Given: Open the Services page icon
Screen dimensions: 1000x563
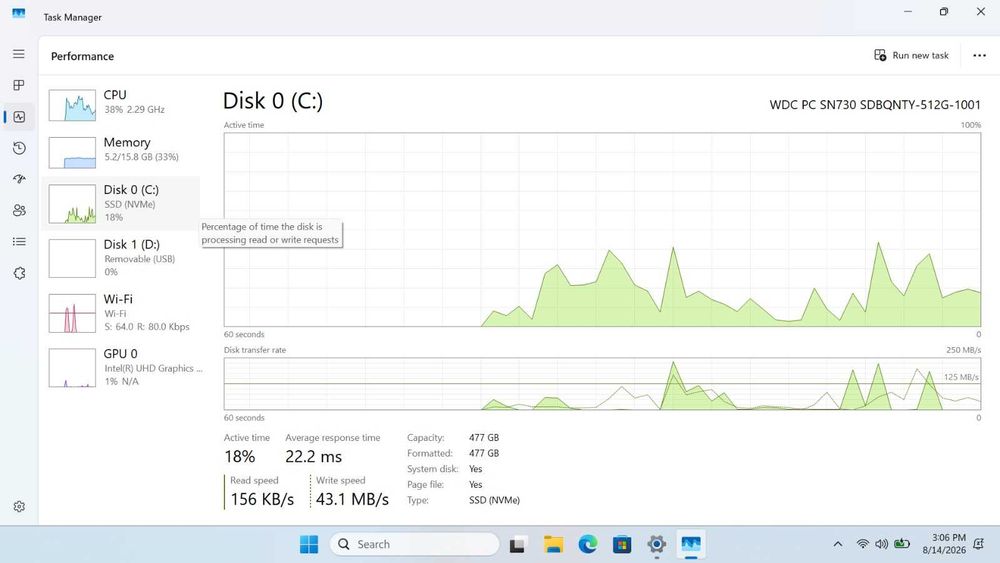Looking at the screenshot, I should [19, 273].
